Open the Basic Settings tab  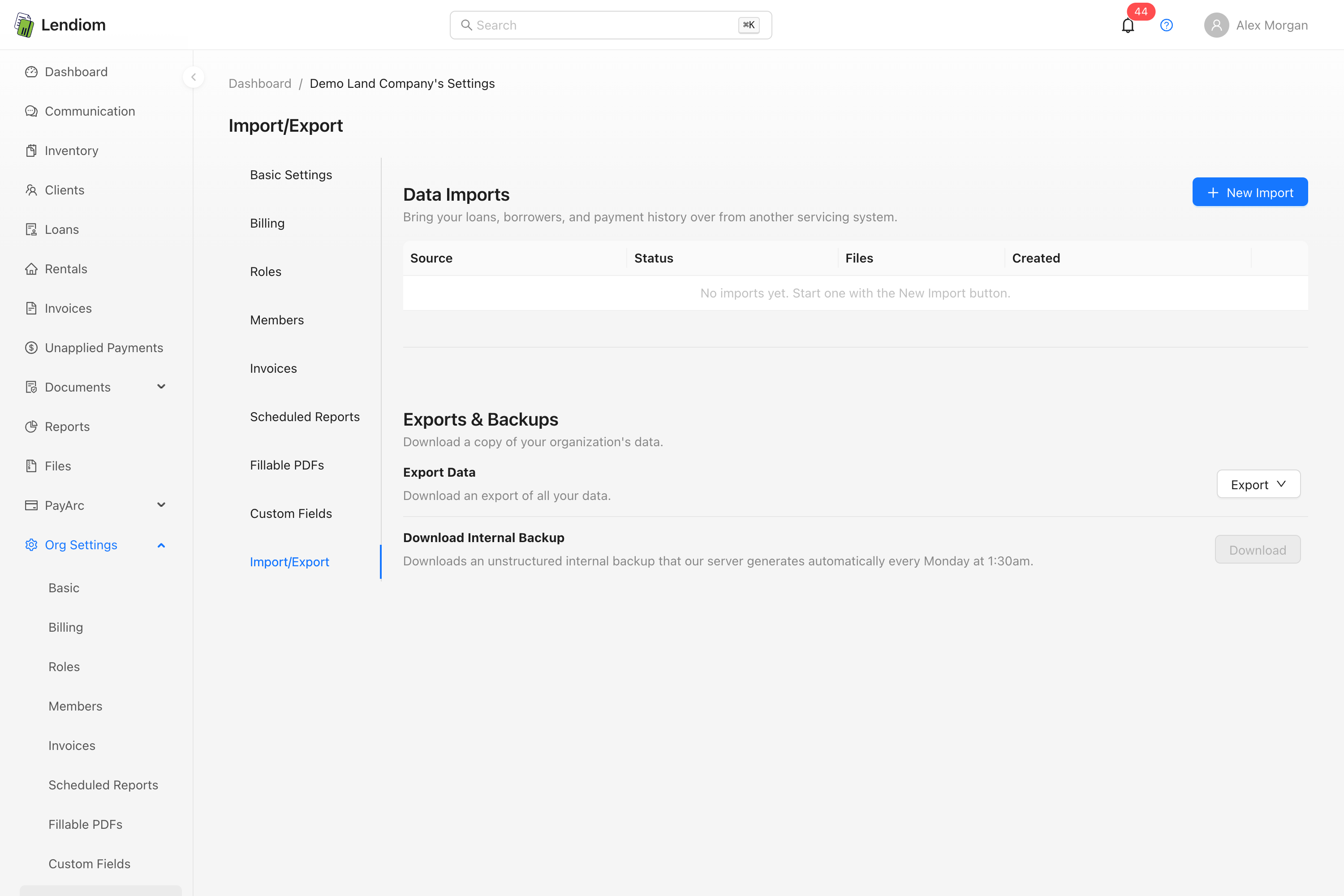(291, 175)
